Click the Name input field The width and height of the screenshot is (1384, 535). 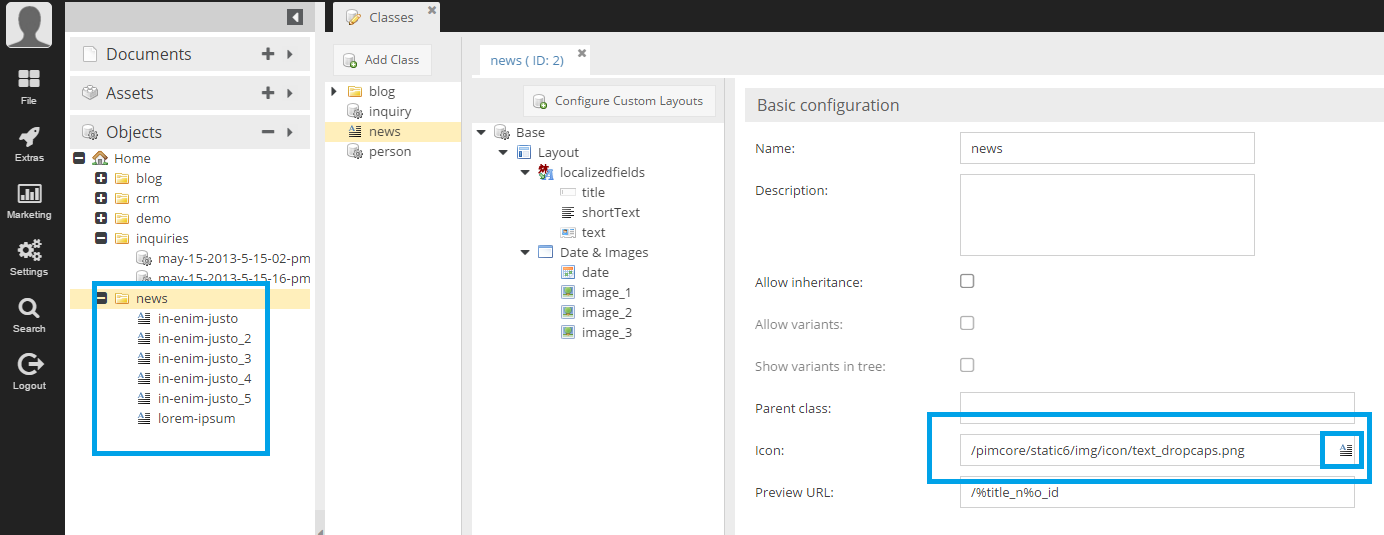(1106, 148)
